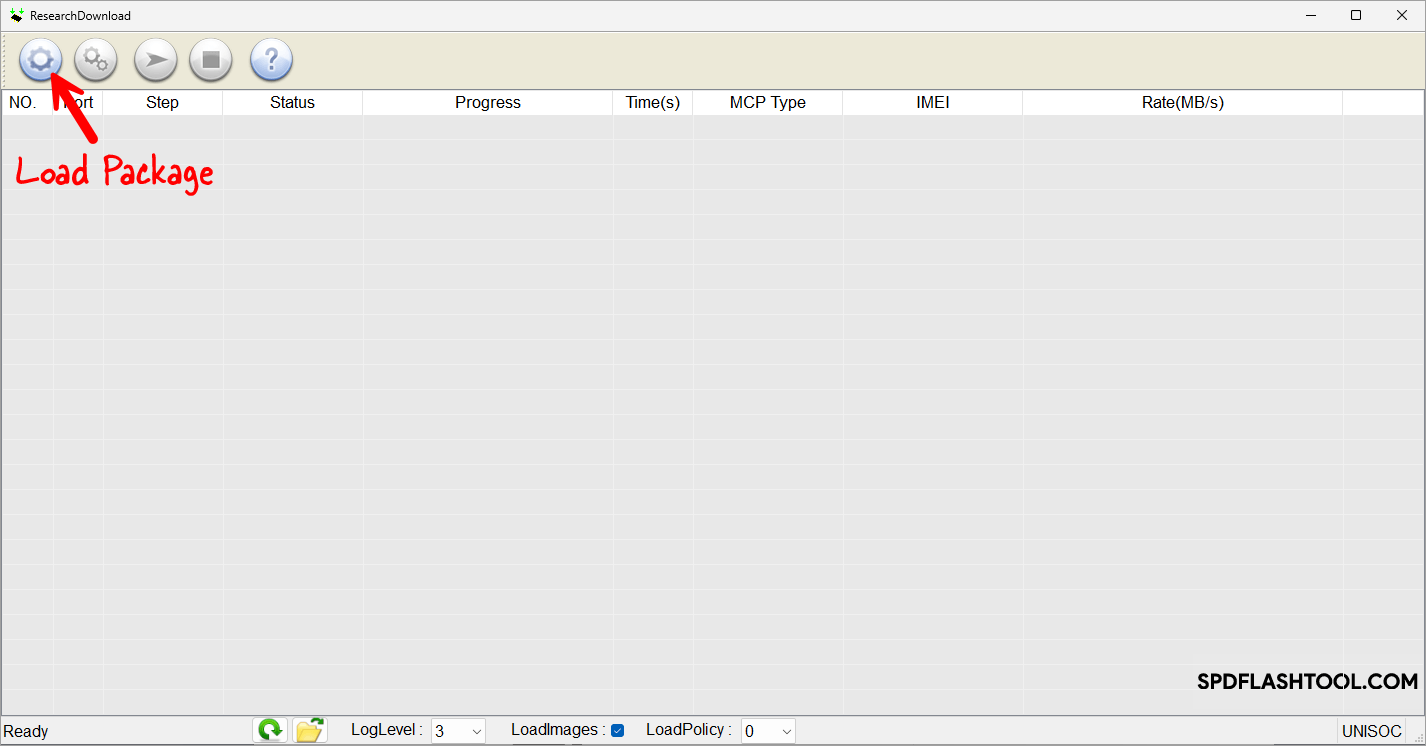Screen dimensions: 1426x746
Task: Click the NO. column header
Action: tap(23, 102)
